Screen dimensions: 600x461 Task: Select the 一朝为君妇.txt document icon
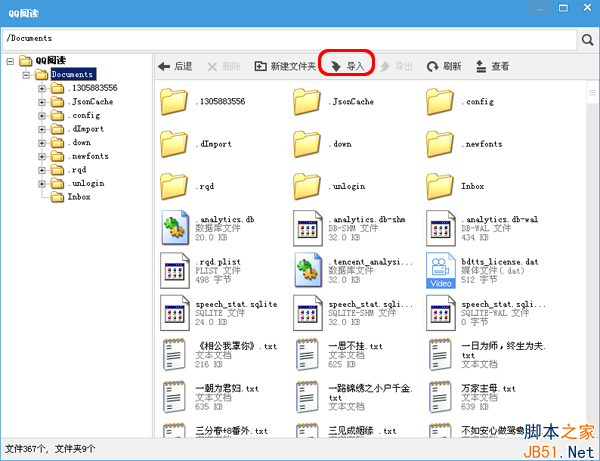(174, 397)
